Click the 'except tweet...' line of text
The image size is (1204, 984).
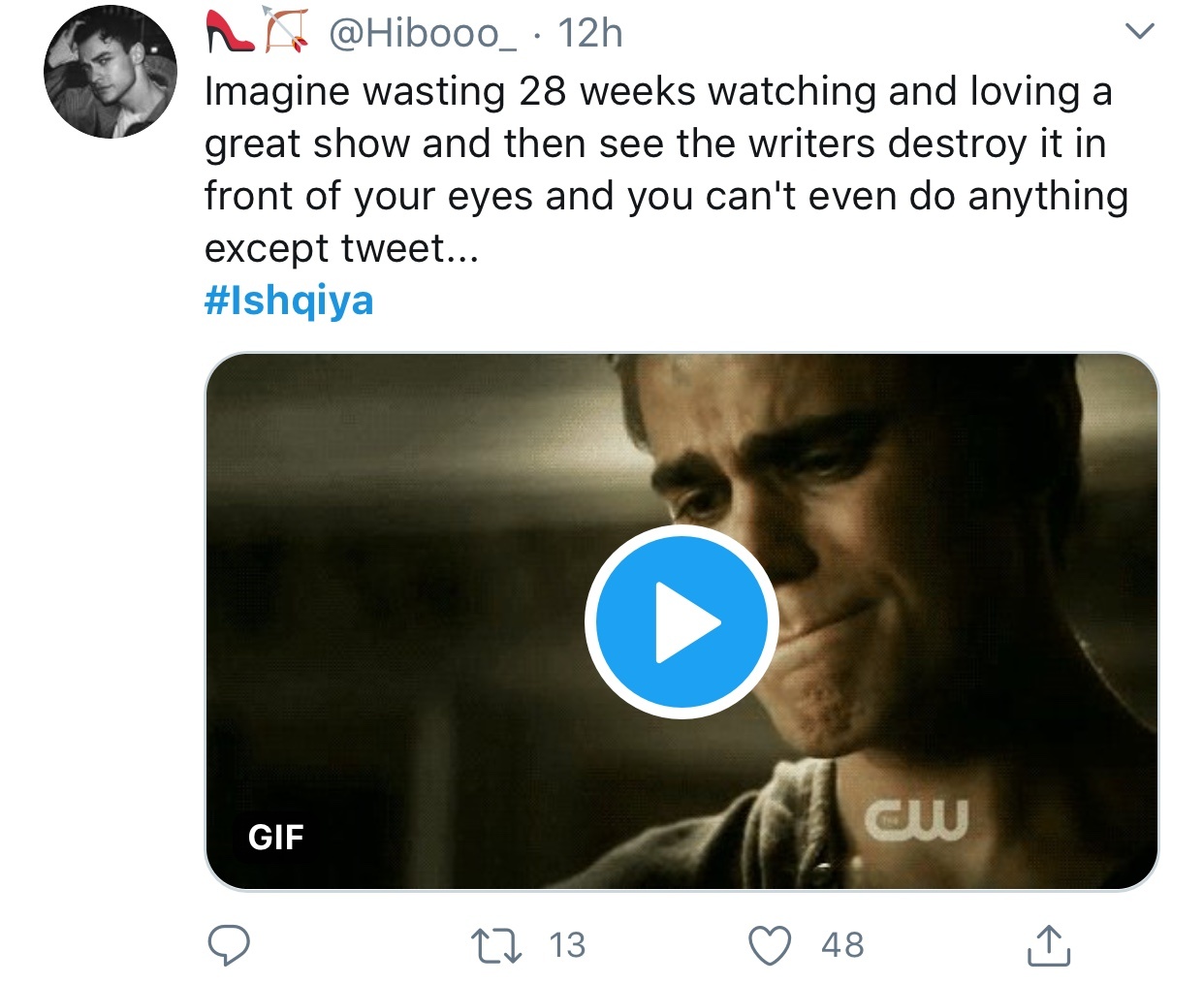click(x=341, y=249)
